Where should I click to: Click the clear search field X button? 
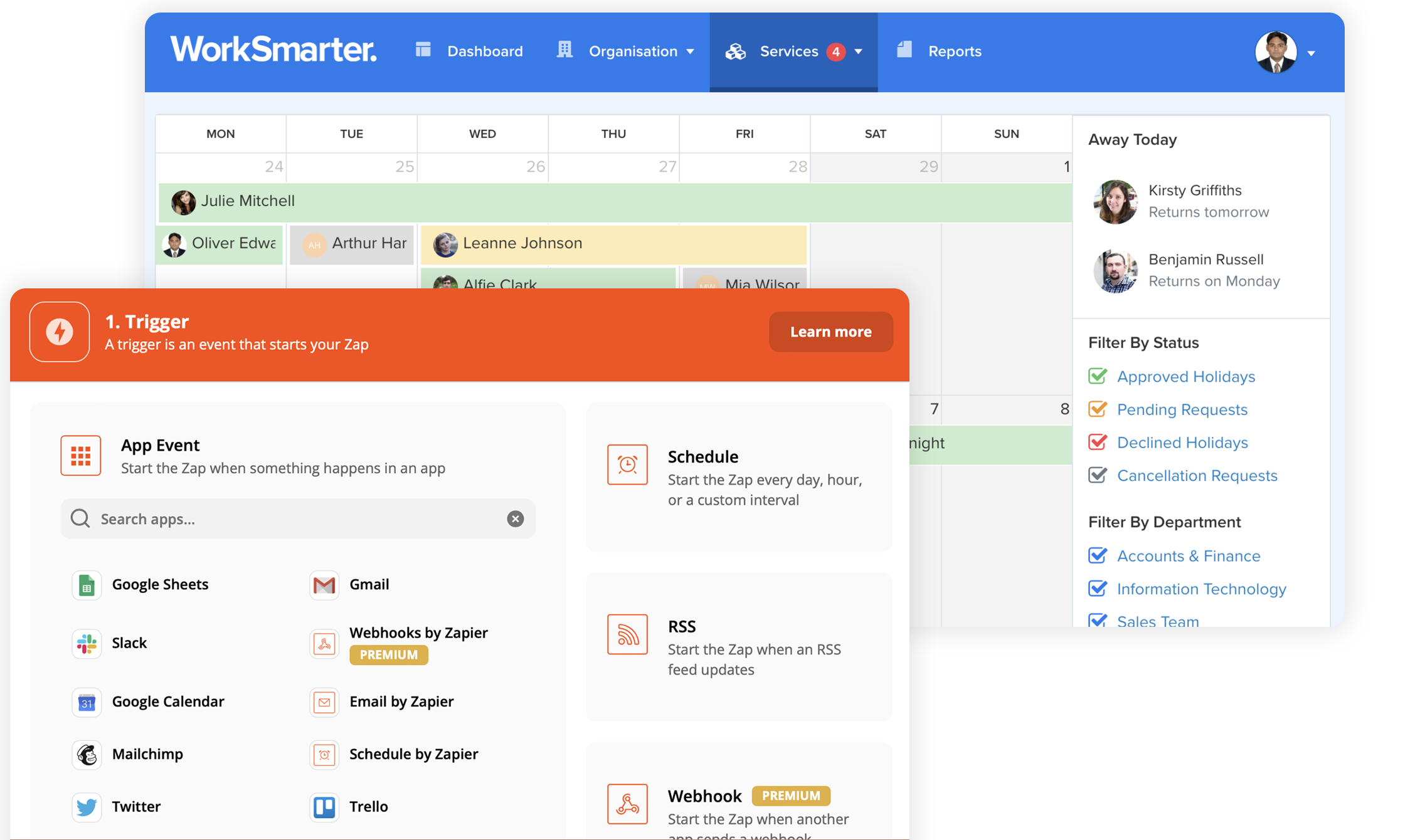515,518
